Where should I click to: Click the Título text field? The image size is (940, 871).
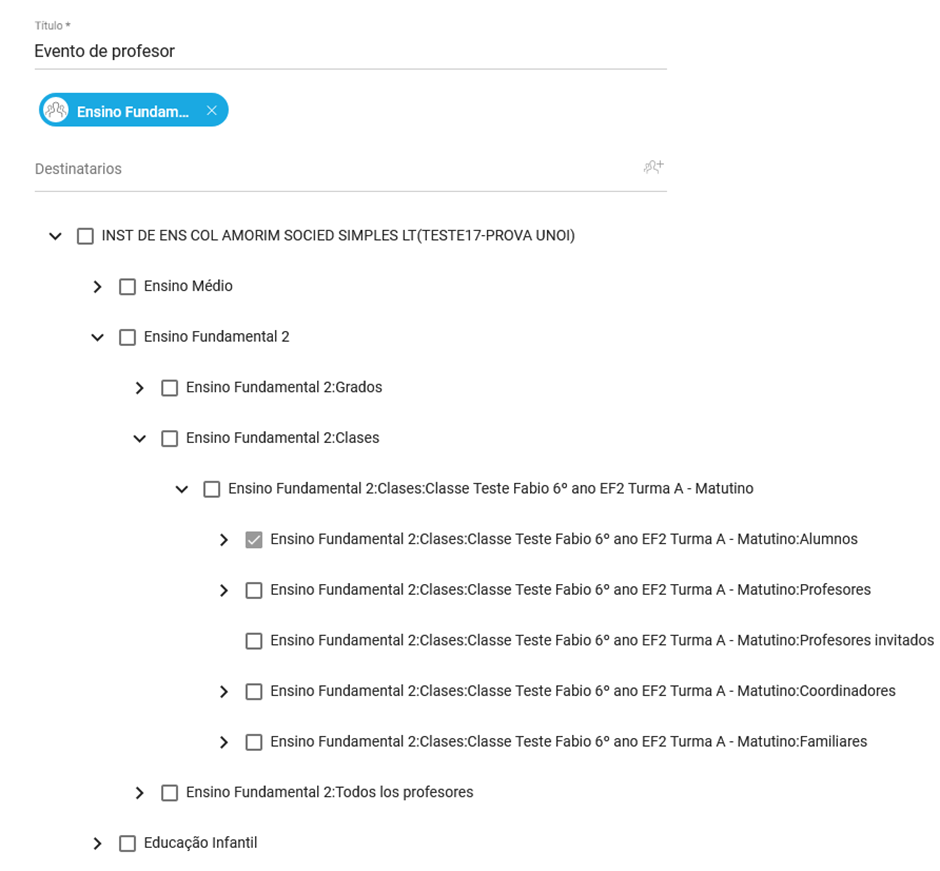pyautogui.click(x=350, y=51)
